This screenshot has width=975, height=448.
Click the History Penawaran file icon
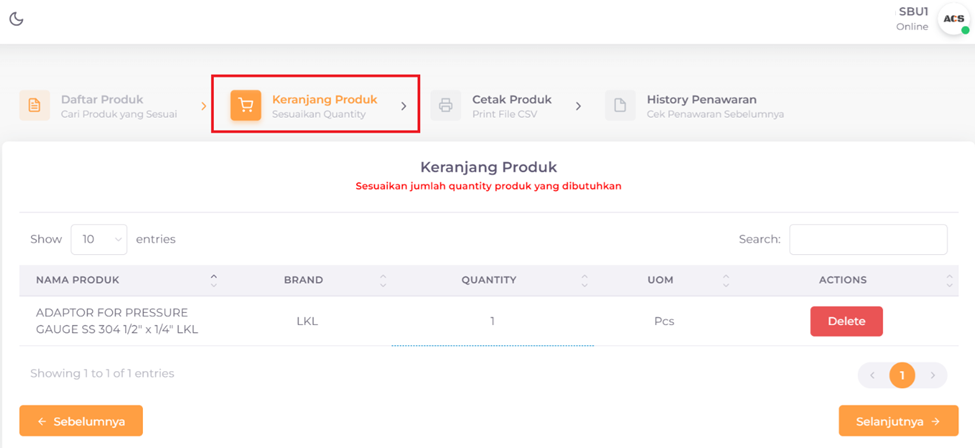[620, 105]
